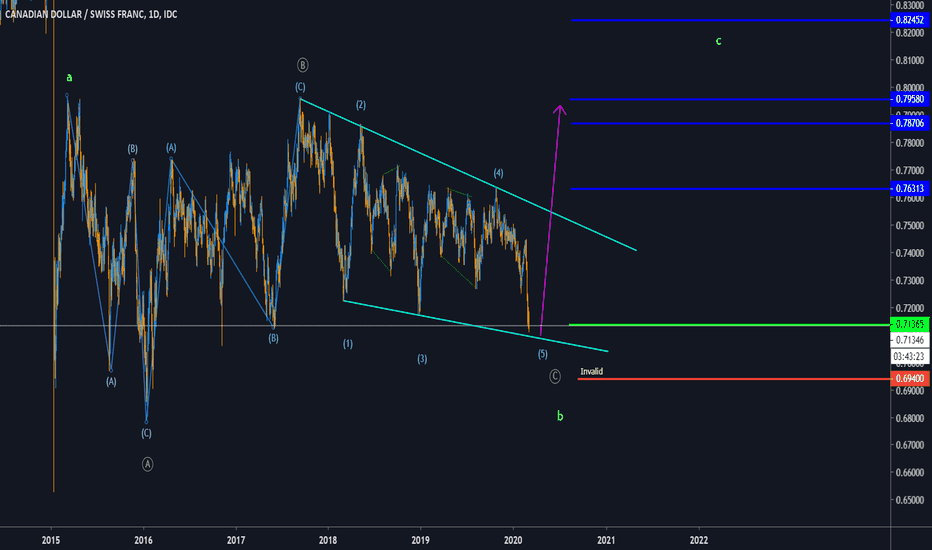Select the 0.82452 blue price label
This screenshot has width=932, height=550.
coord(909,20)
